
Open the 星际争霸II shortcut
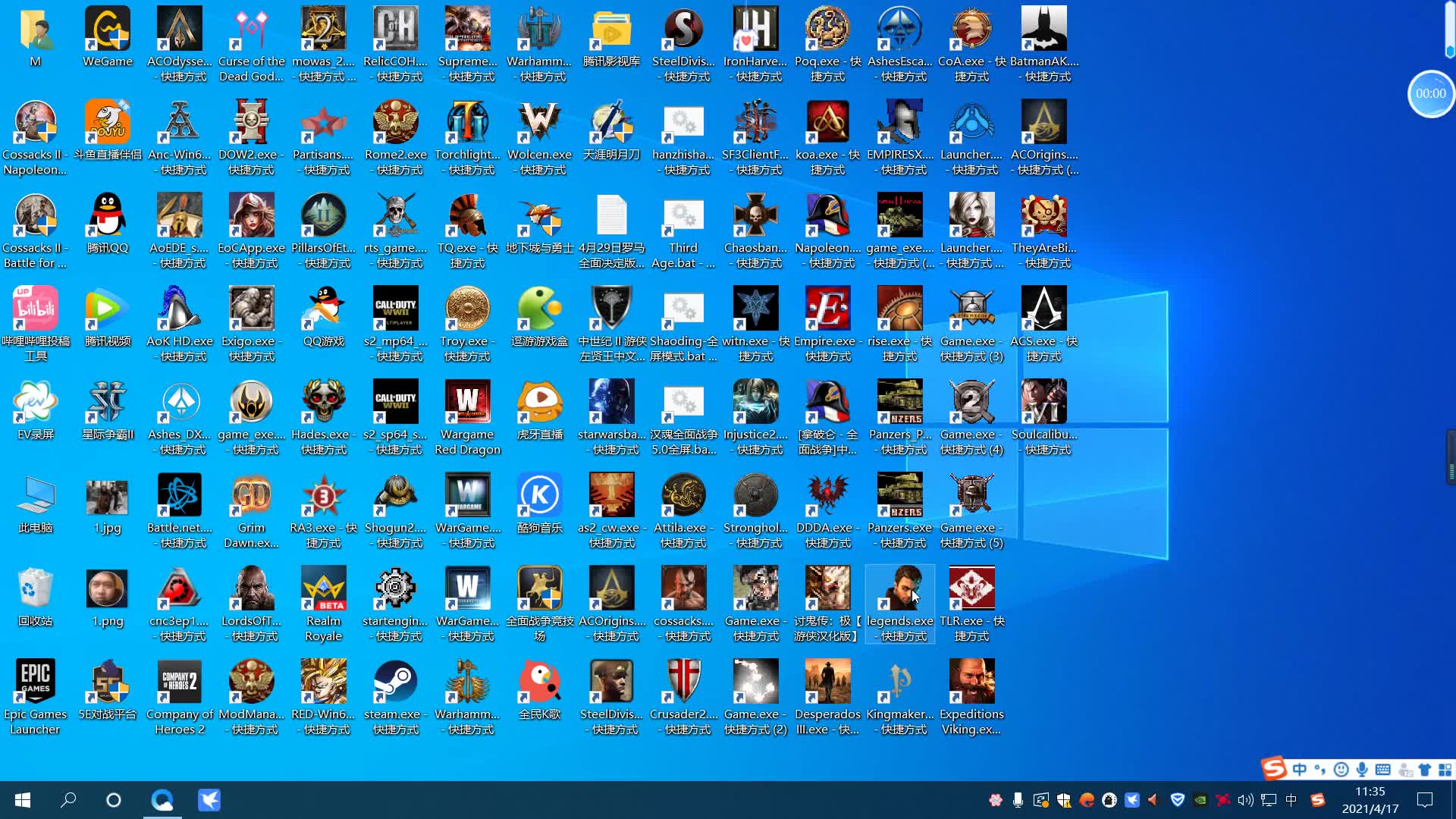tap(107, 409)
